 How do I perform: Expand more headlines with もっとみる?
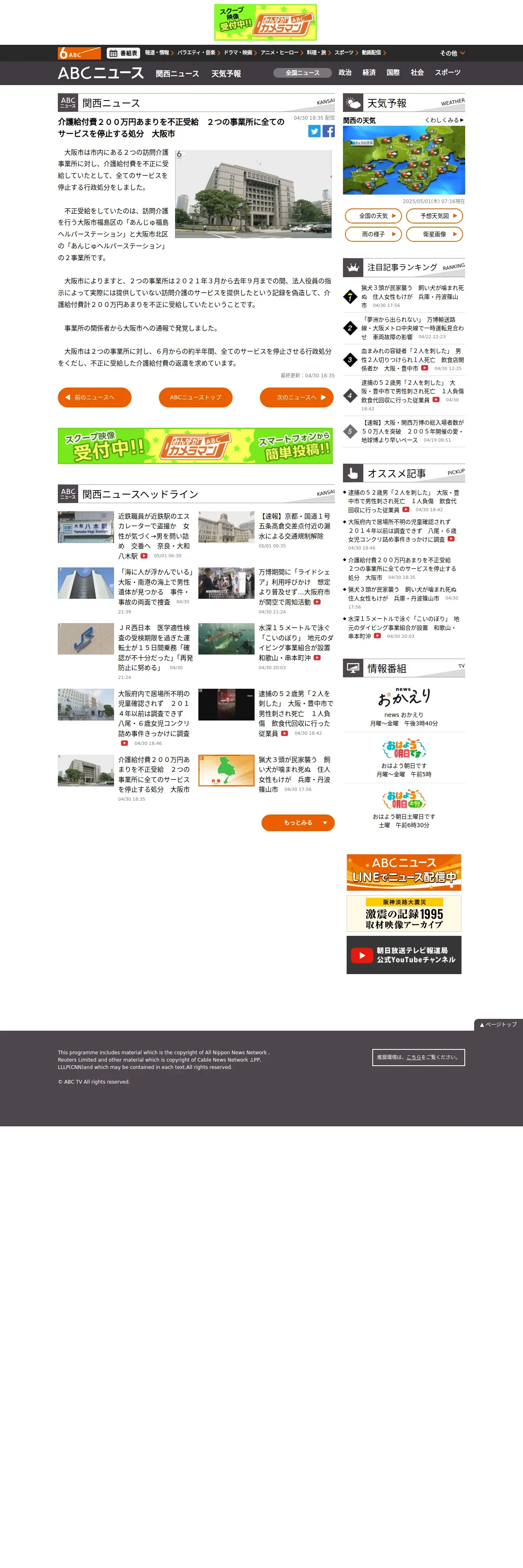pyautogui.click(x=298, y=823)
